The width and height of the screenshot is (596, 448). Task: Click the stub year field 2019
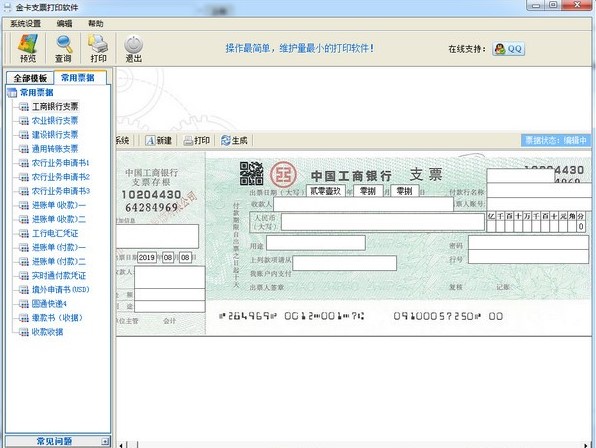tap(147, 258)
